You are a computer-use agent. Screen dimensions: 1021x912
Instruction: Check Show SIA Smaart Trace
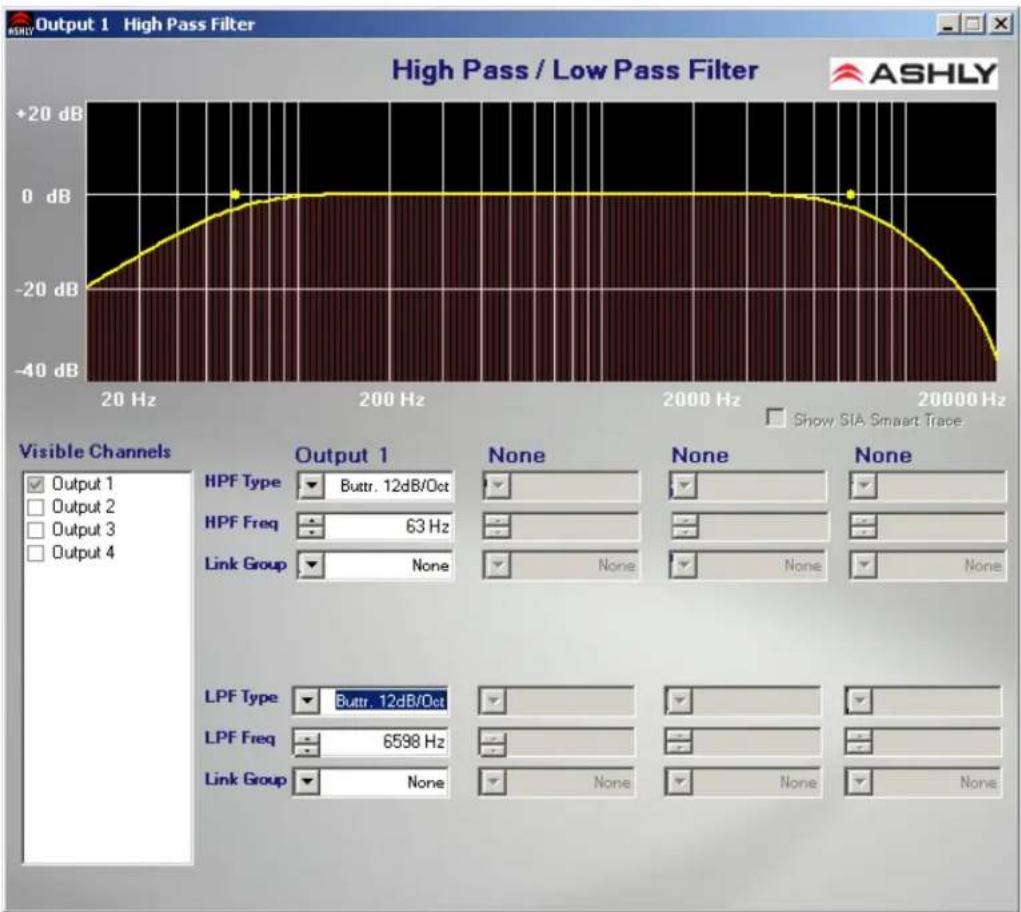click(x=775, y=417)
